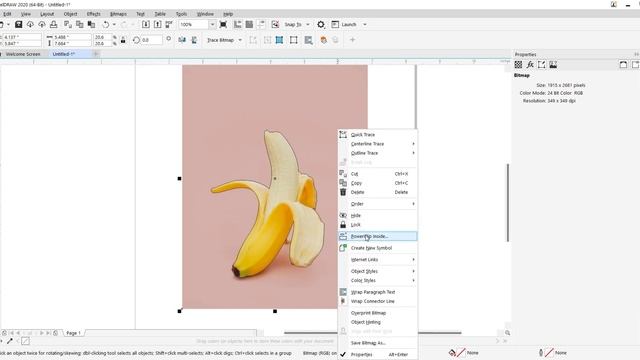Expand the Centerline Trace submenu
The height and width of the screenshot is (360, 640).
(x=378, y=144)
